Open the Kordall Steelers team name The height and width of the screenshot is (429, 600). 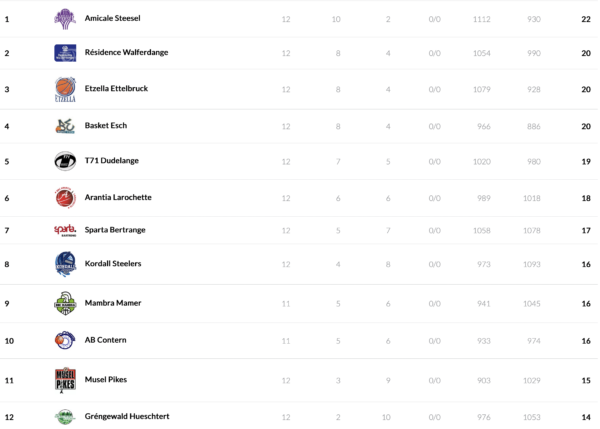pos(113,264)
